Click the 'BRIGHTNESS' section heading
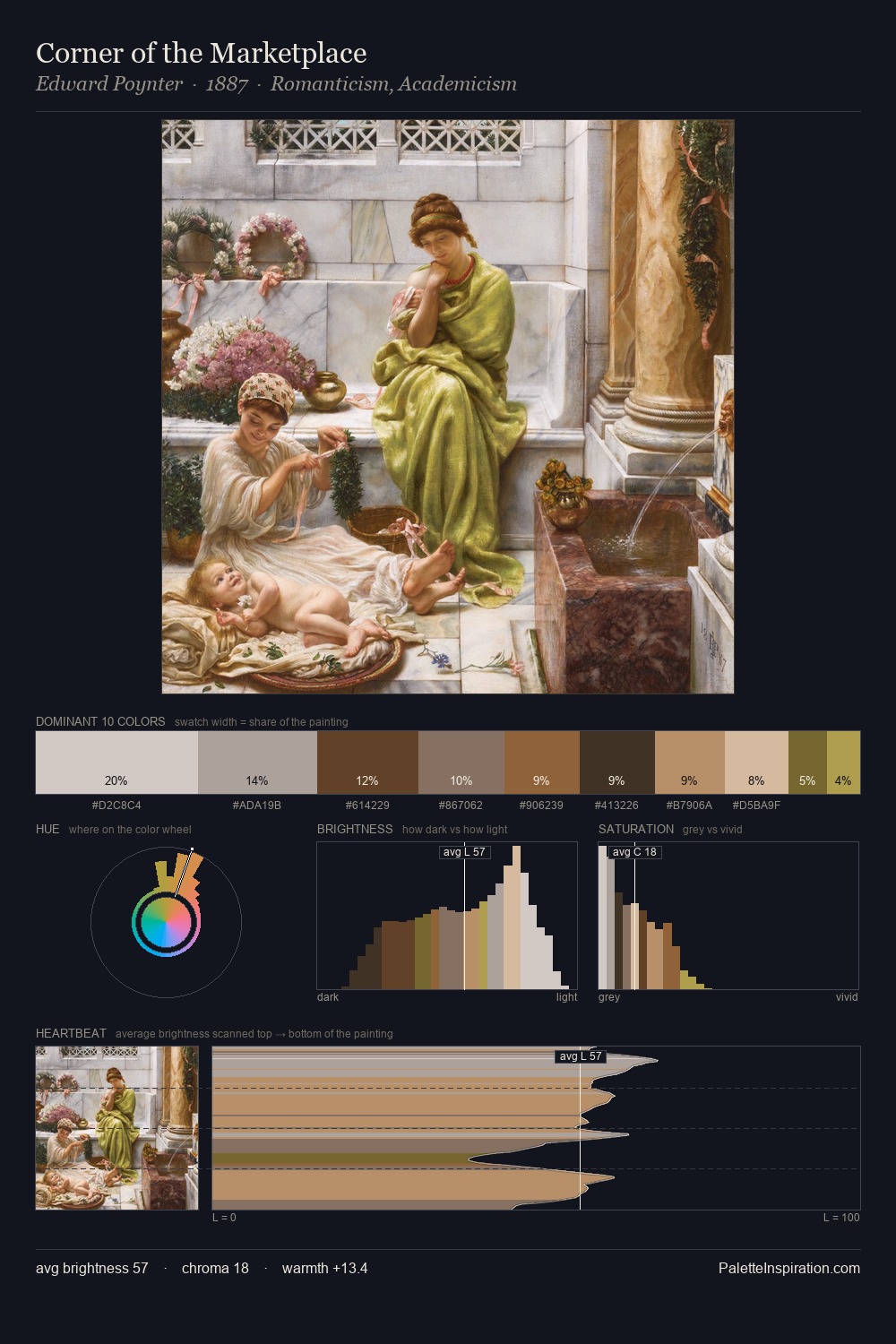896x1344 pixels. click(355, 829)
